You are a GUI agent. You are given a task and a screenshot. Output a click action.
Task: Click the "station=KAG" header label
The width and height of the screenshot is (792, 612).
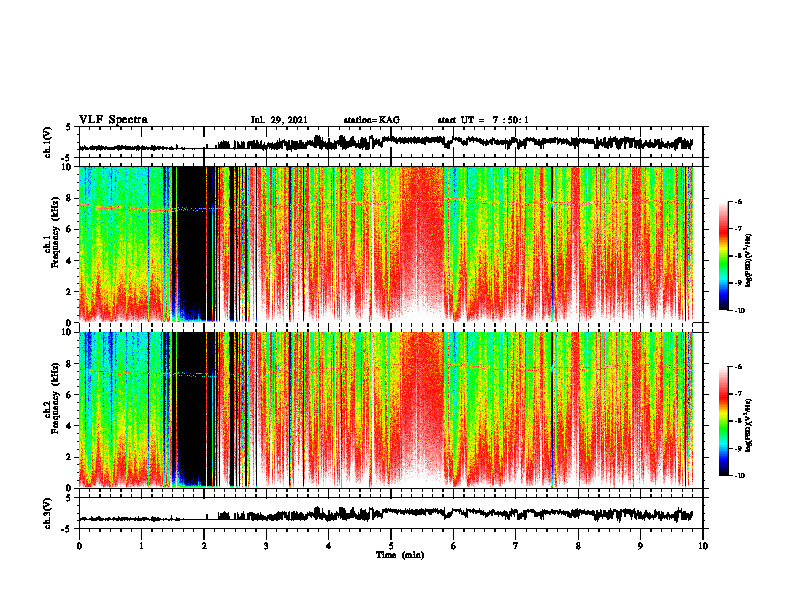tap(372, 120)
